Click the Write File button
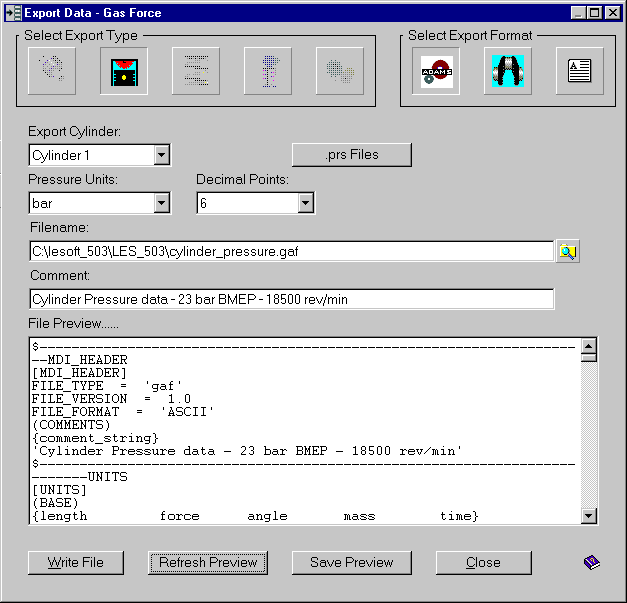627x603 pixels. pos(76,563)
